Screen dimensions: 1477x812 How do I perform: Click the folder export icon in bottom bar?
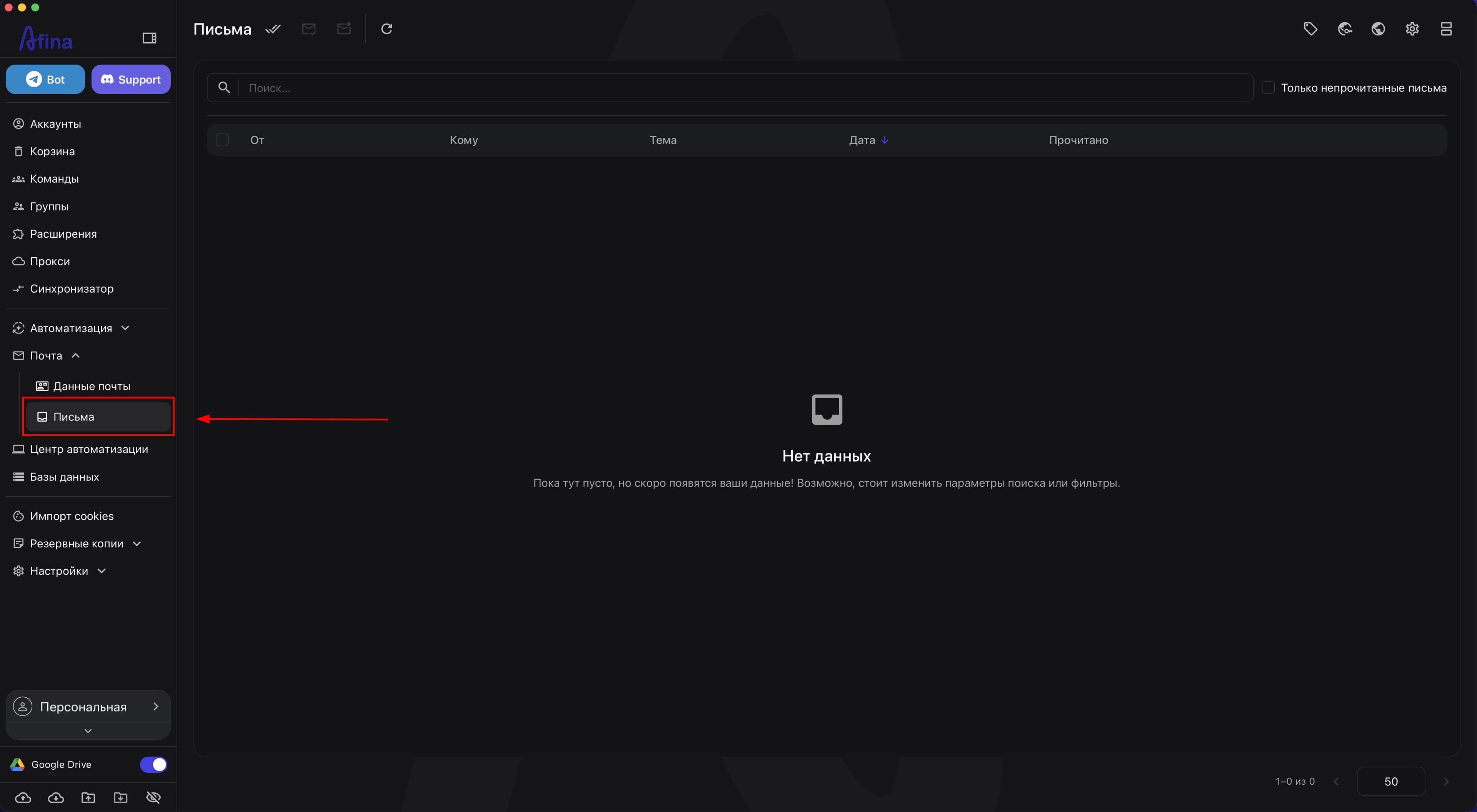88,797
